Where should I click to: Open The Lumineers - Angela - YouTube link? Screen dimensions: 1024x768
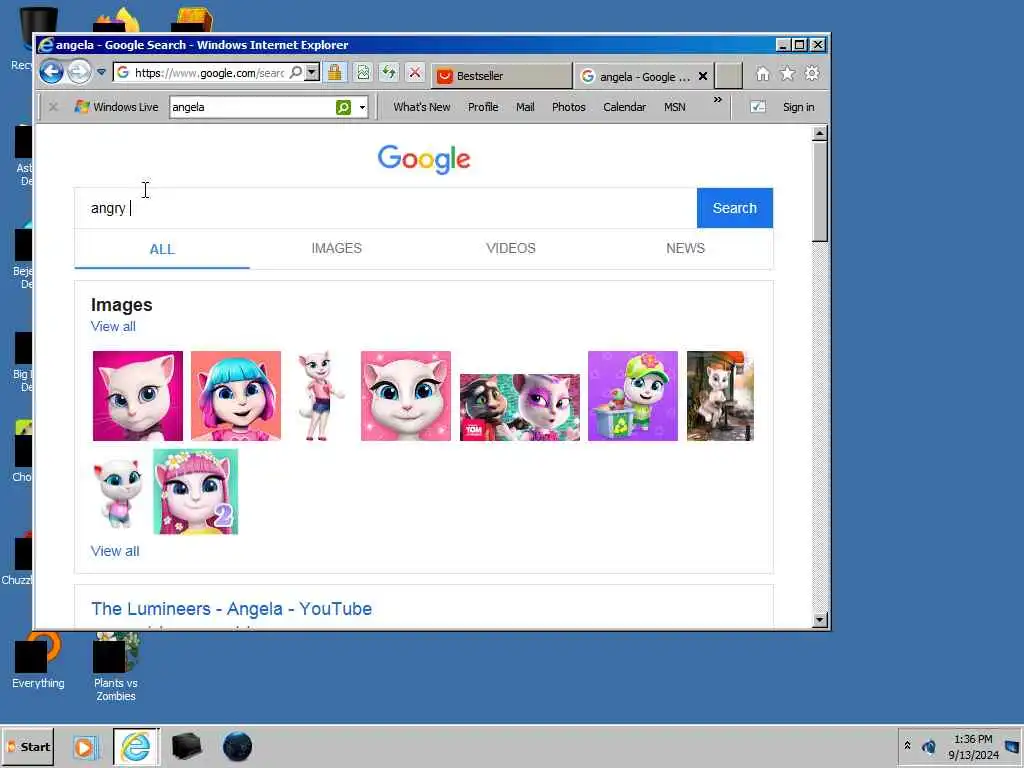pos(231,609)
